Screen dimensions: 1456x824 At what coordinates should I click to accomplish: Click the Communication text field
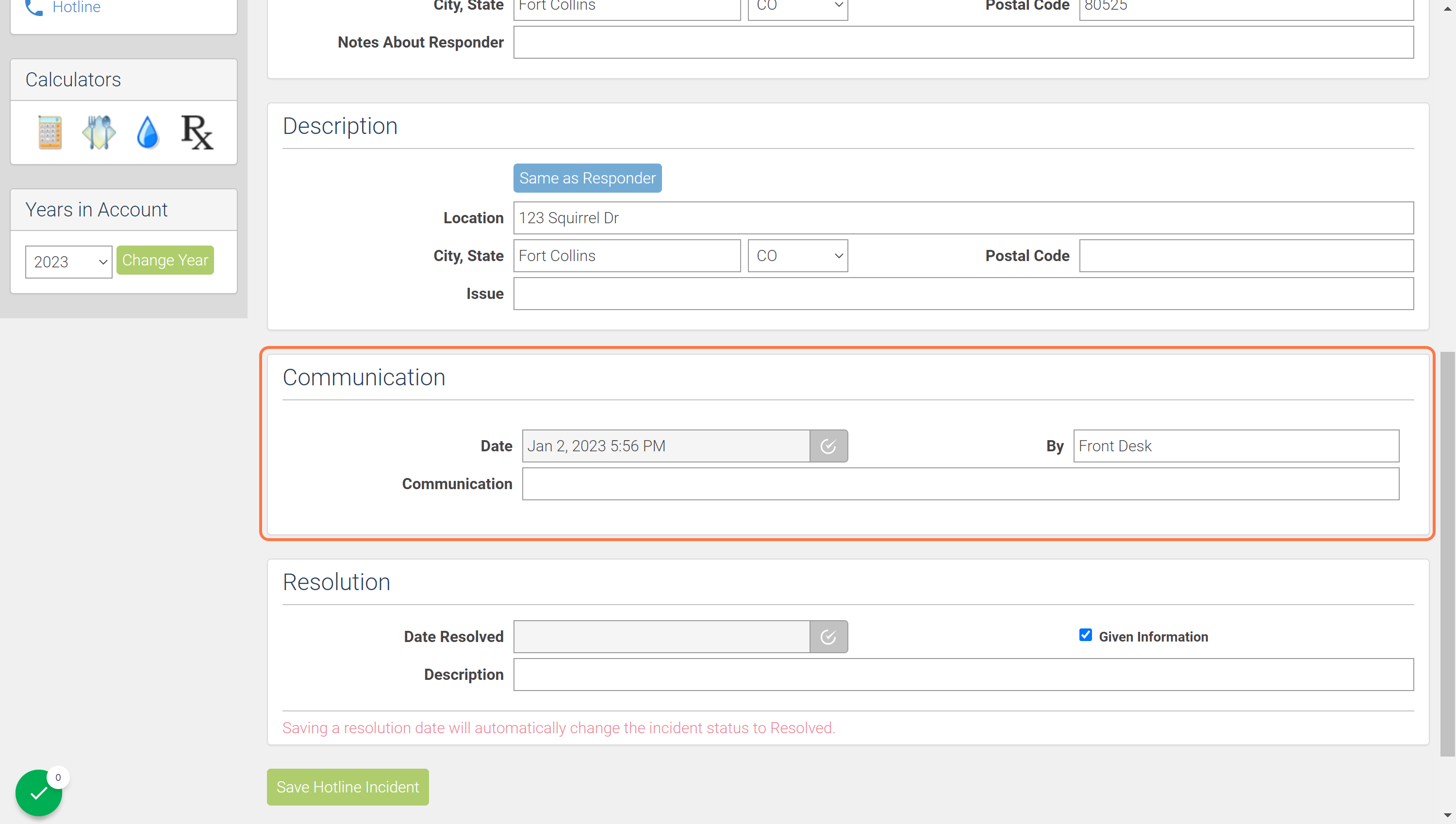960,484
